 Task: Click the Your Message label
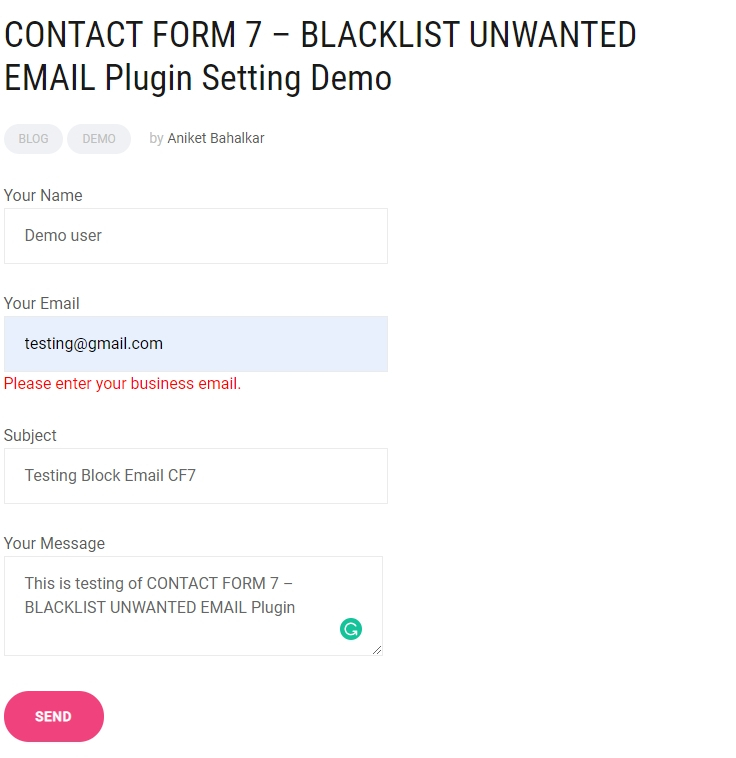pyautogui.click(x=54, y=543)
